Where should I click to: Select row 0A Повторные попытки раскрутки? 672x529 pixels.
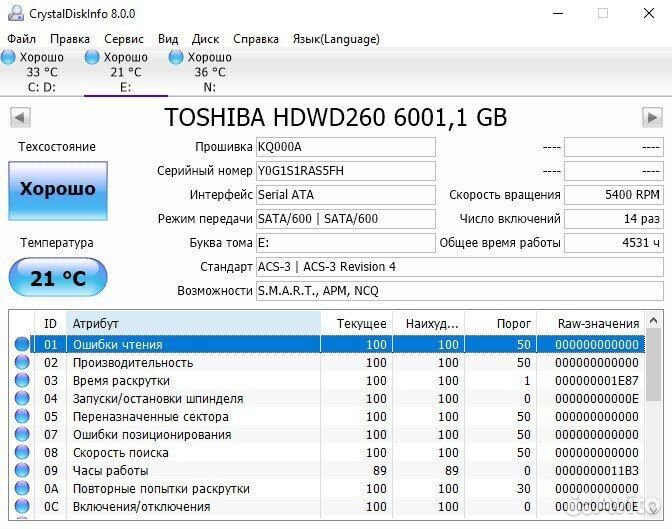[x=327, y=489]
